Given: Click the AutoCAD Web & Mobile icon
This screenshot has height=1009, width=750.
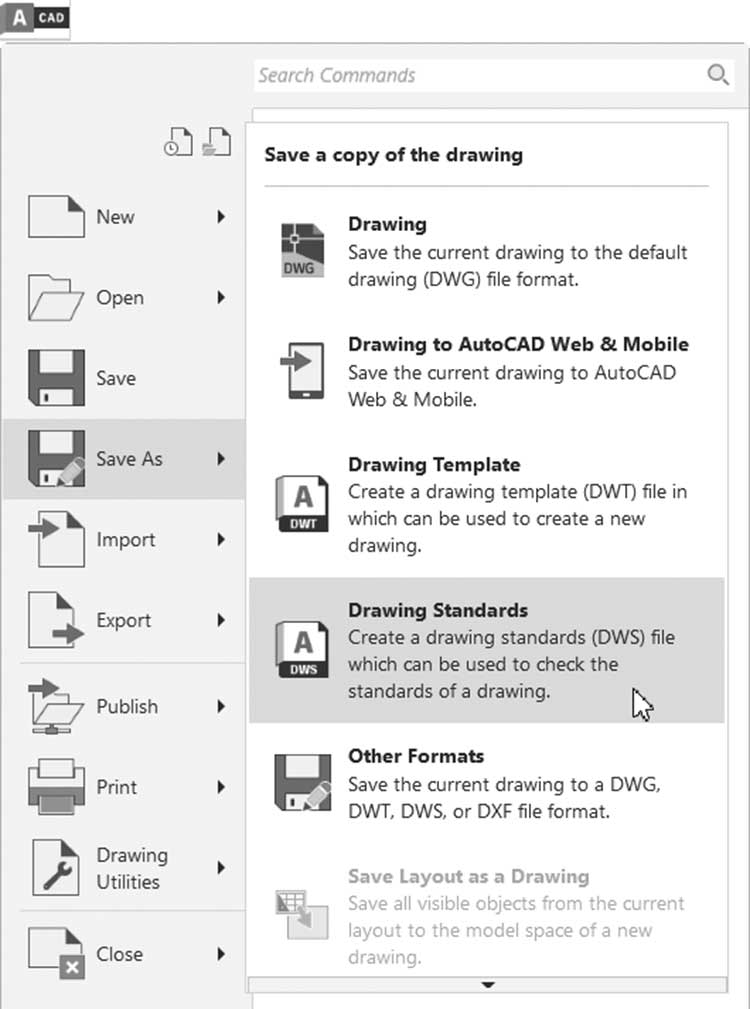Looking at the screenshot, I should (302, 370).
